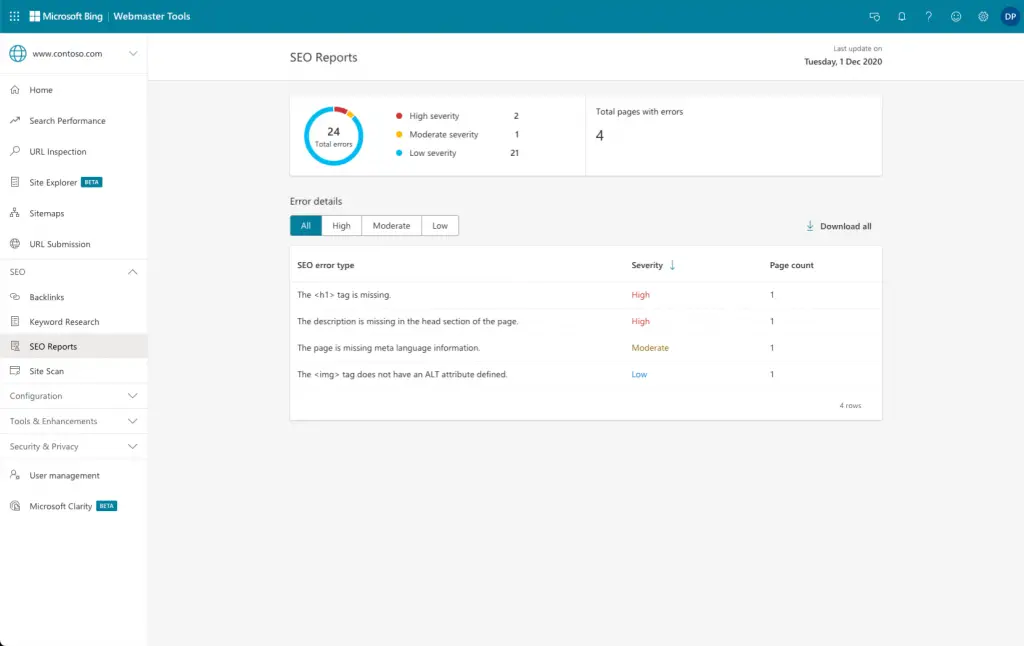This screenshot has width=1024, height=646.
Task: Click the Sitemaps hierarchy icon
Action: coord(15,213)
